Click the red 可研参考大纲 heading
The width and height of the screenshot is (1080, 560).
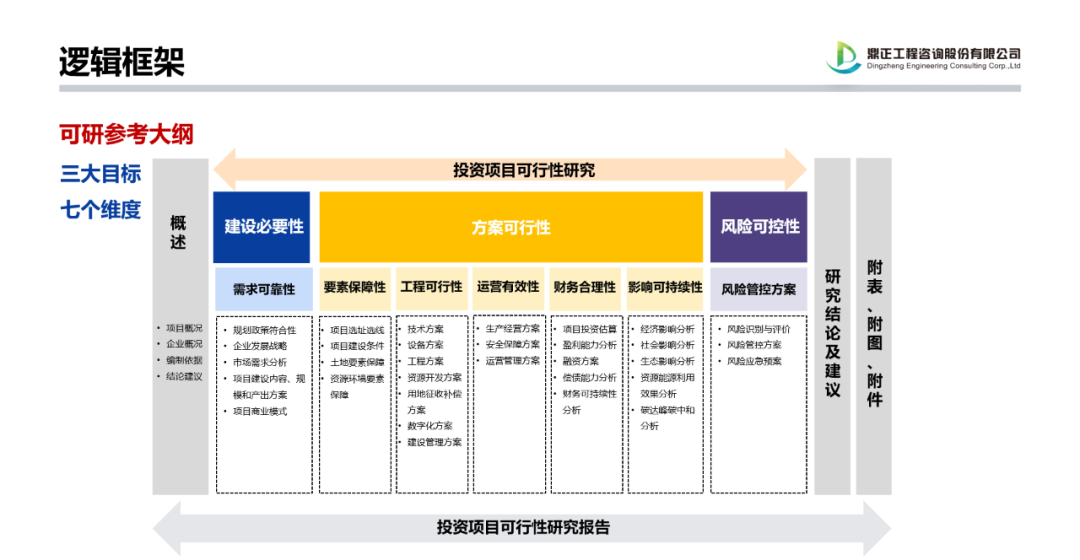[x=126, y=134]
